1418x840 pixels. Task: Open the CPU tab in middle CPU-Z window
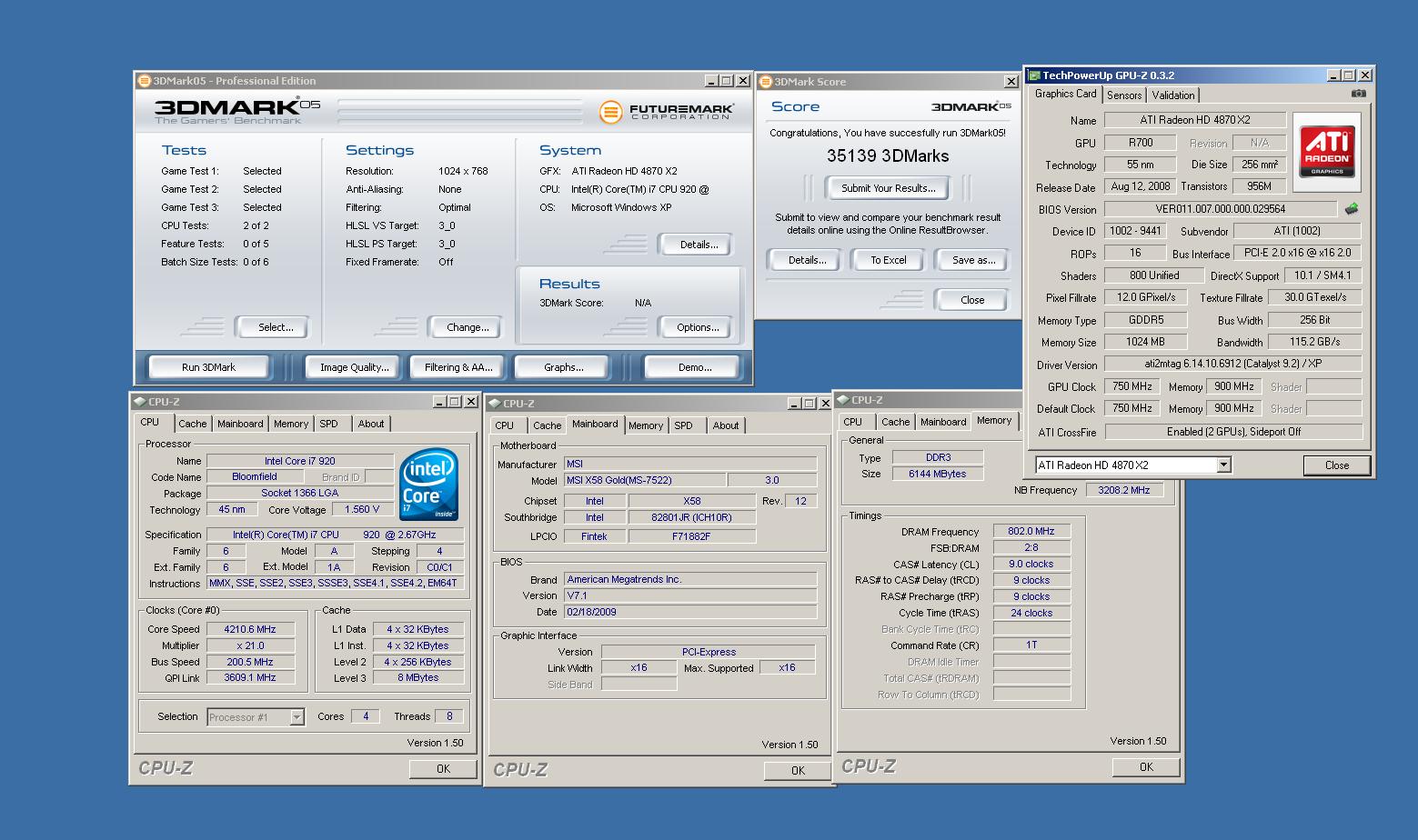(x=505, y=425)
